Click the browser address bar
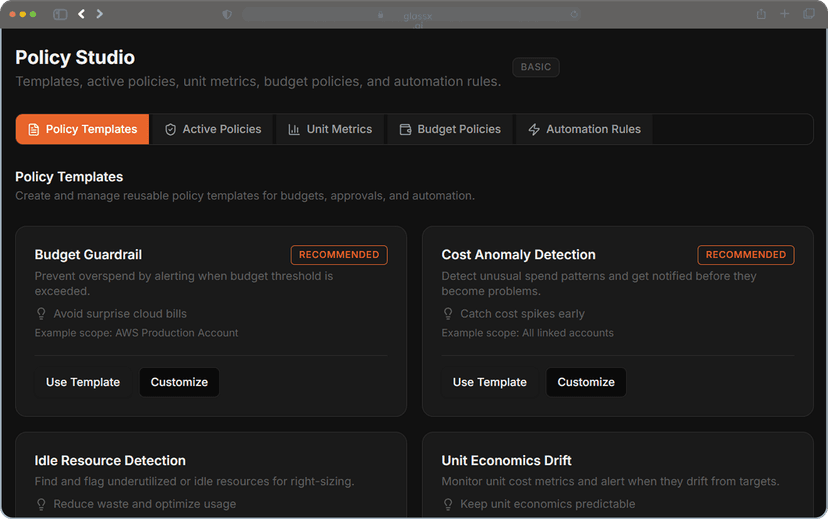The height and width of the screenshot is (519, 828). [412, 14]
